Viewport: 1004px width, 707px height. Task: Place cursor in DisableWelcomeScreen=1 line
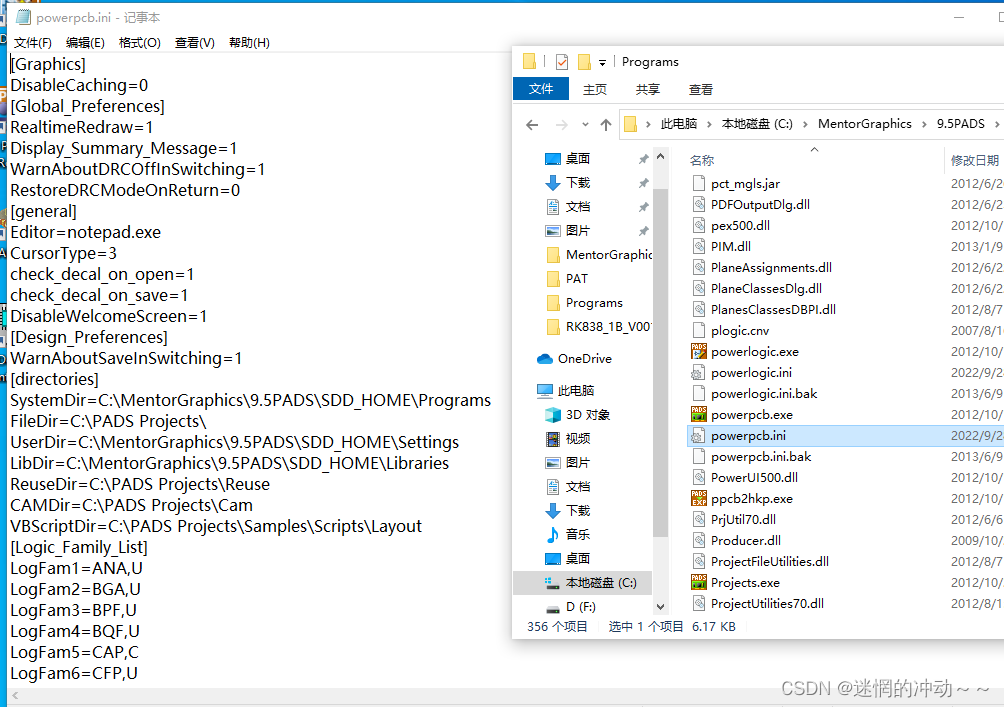click(x=108, y=316)
